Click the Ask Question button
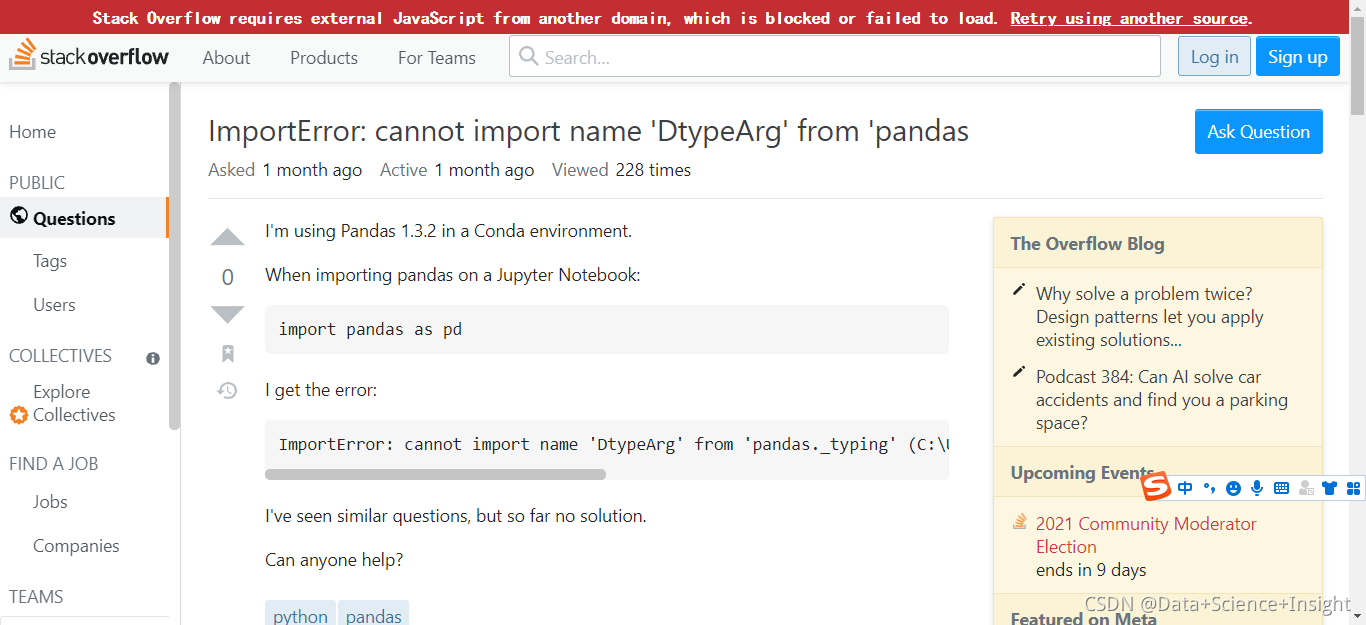This screenshot has width=1366, height=625. [x=1258, y=131]
